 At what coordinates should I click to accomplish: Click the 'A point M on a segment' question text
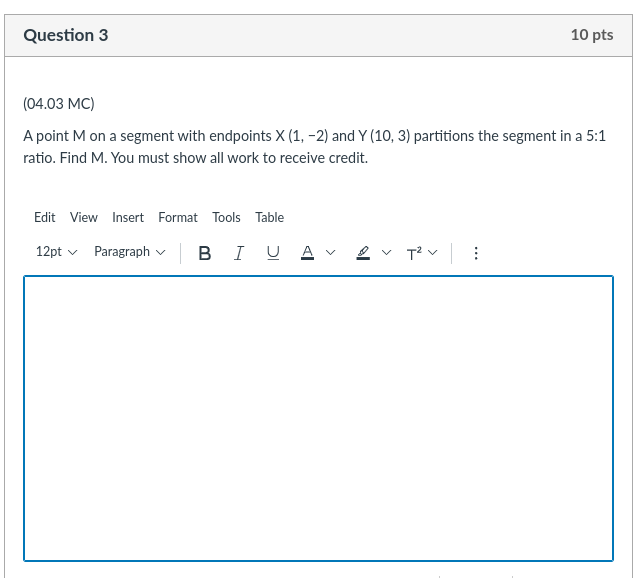314,147
